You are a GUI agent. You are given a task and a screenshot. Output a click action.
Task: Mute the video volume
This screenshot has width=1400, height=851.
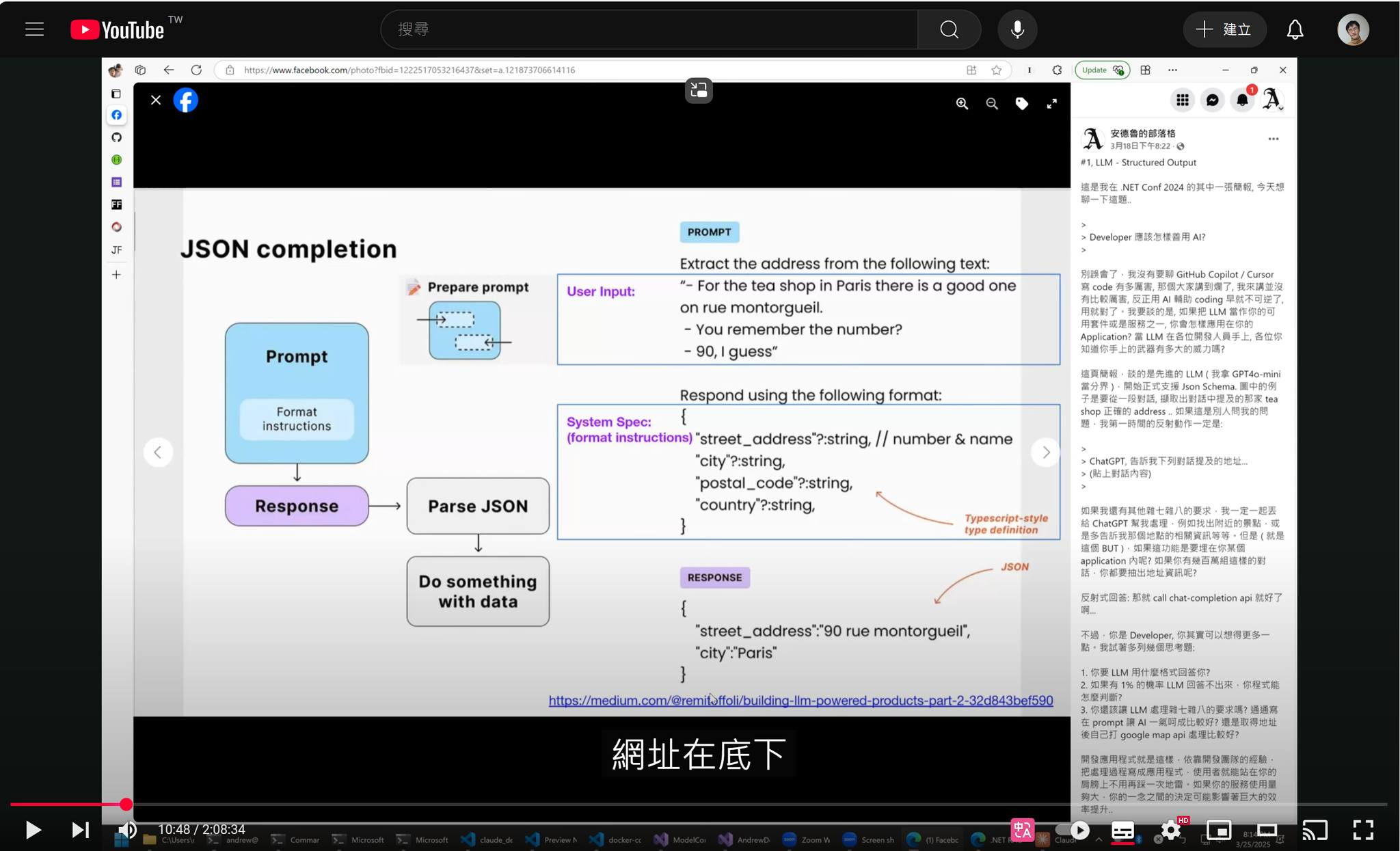[x=127, y=830]
